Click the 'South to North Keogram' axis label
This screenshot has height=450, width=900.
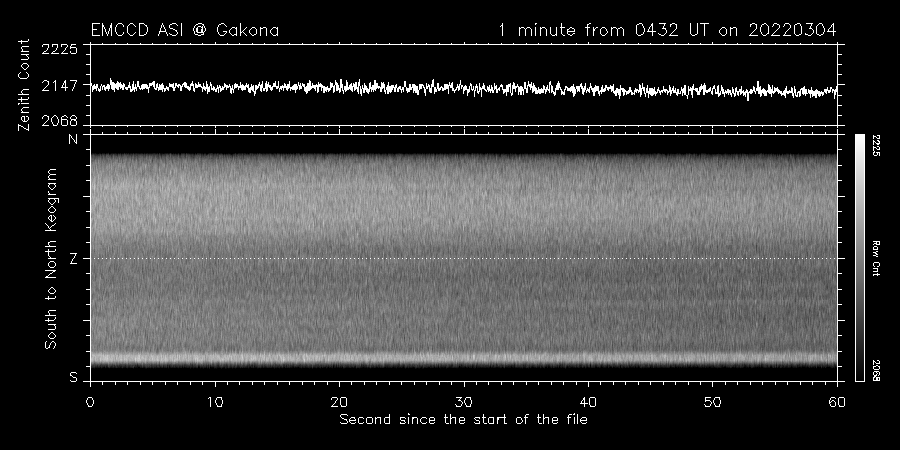(51, 258)
